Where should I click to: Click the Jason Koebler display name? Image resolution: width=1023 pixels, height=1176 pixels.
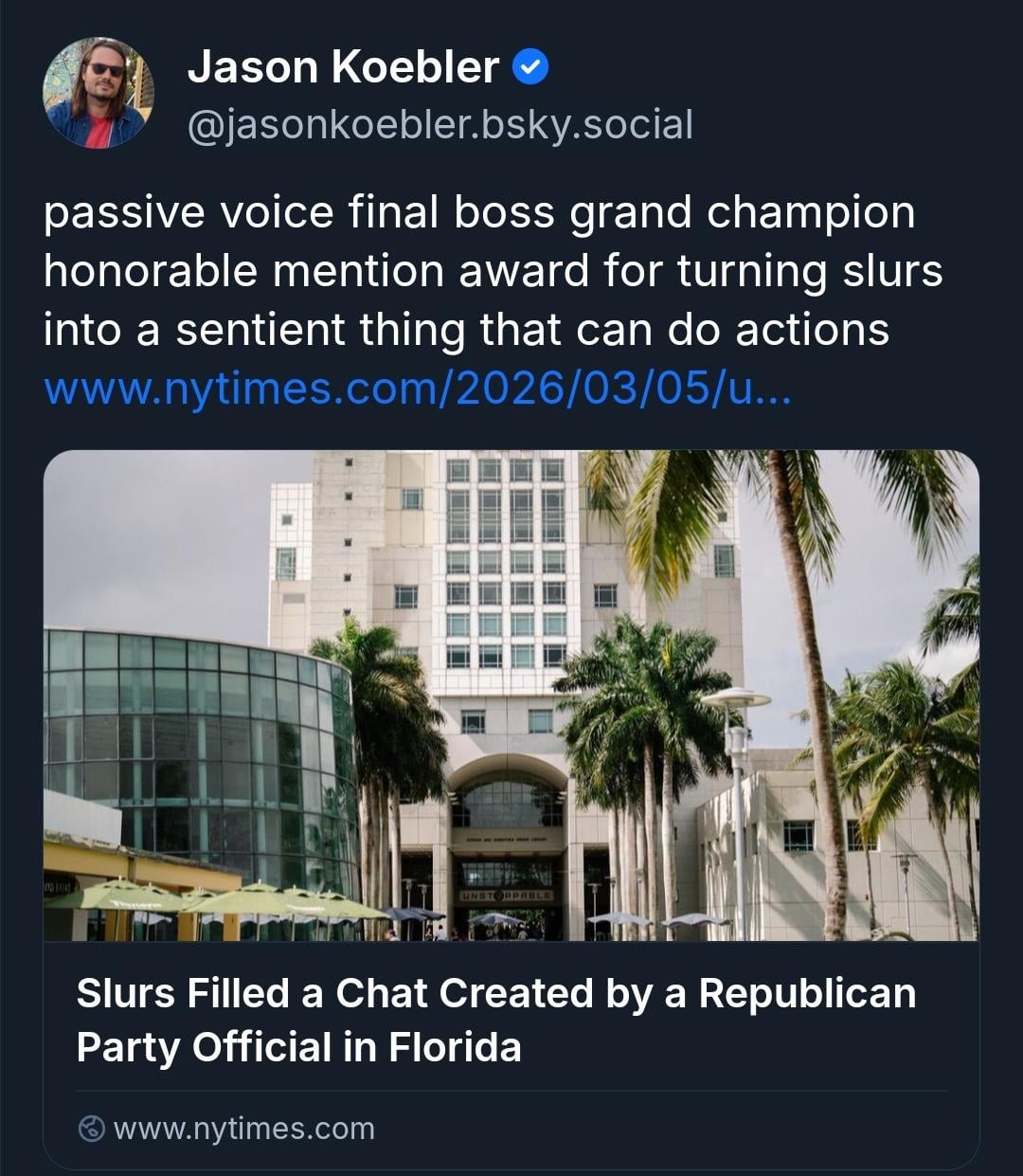coord(343,67)
